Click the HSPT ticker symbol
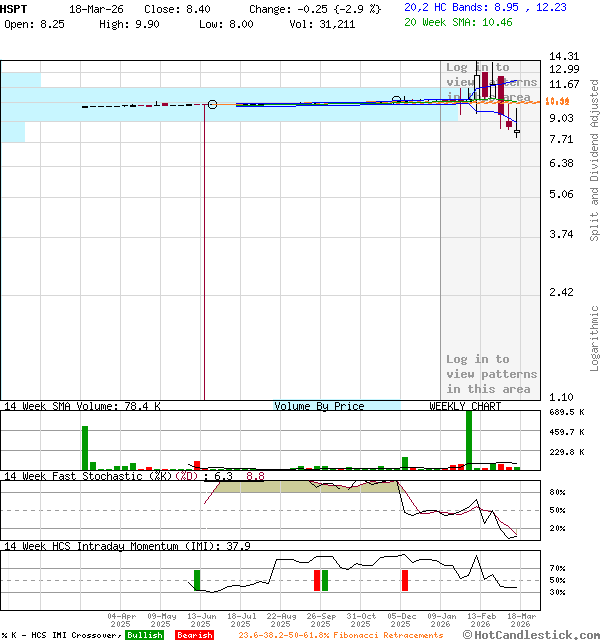600x640 pixels. 15,7
